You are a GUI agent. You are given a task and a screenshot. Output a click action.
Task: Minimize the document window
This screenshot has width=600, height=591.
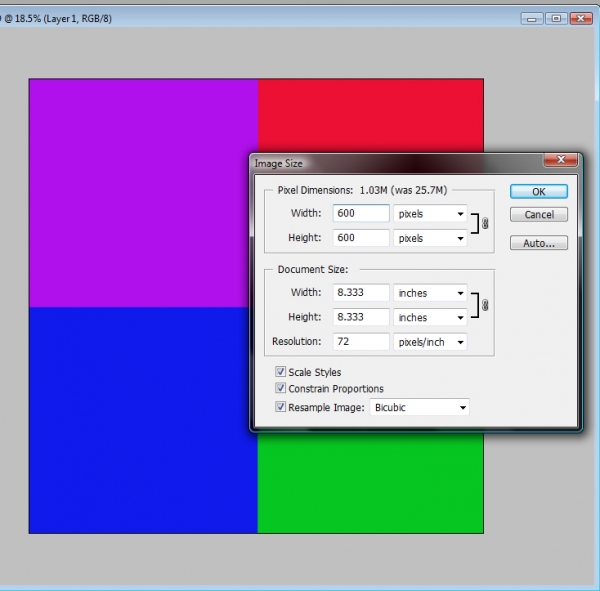click(x=532, y=18)
